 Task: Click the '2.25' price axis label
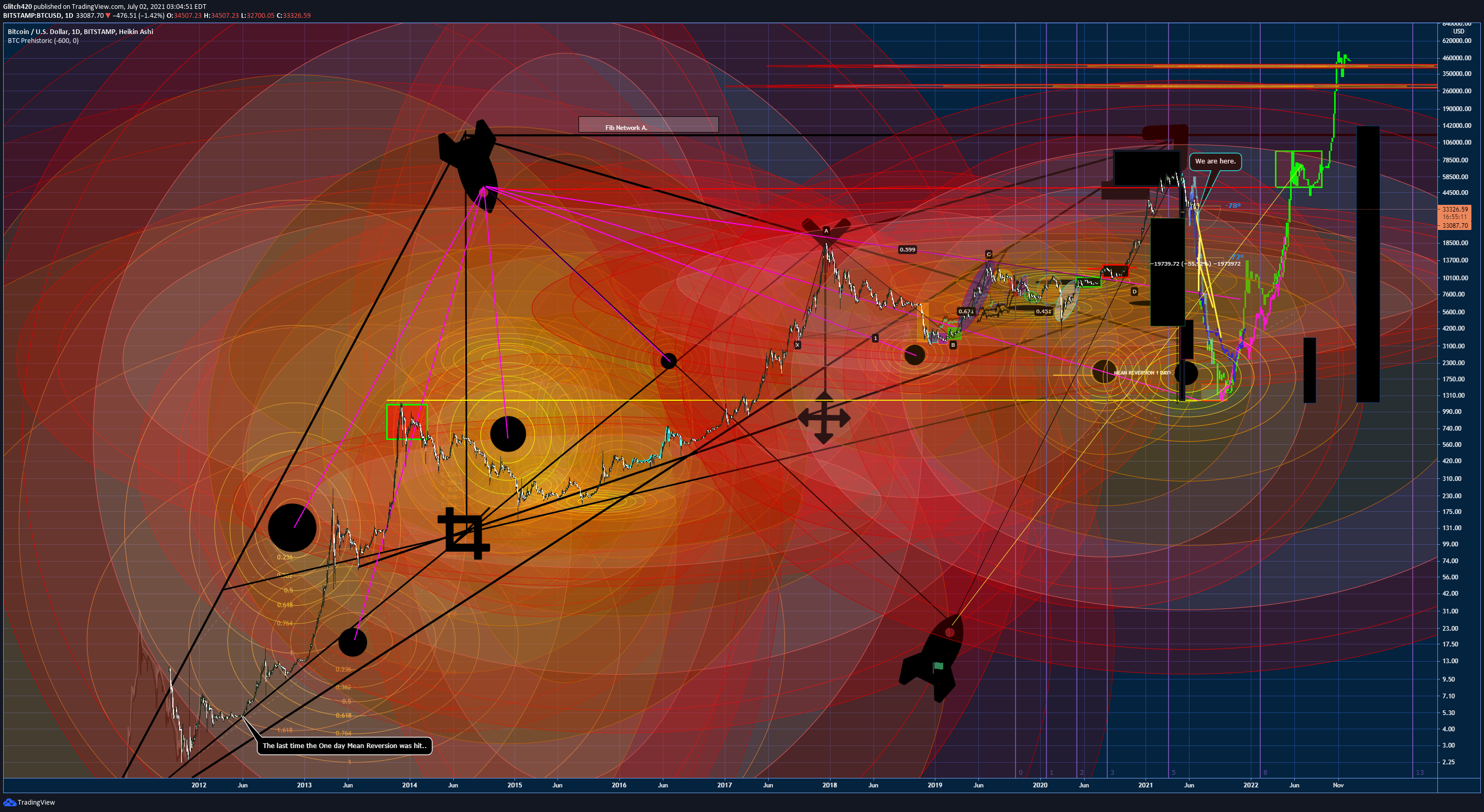(1448, 762)
